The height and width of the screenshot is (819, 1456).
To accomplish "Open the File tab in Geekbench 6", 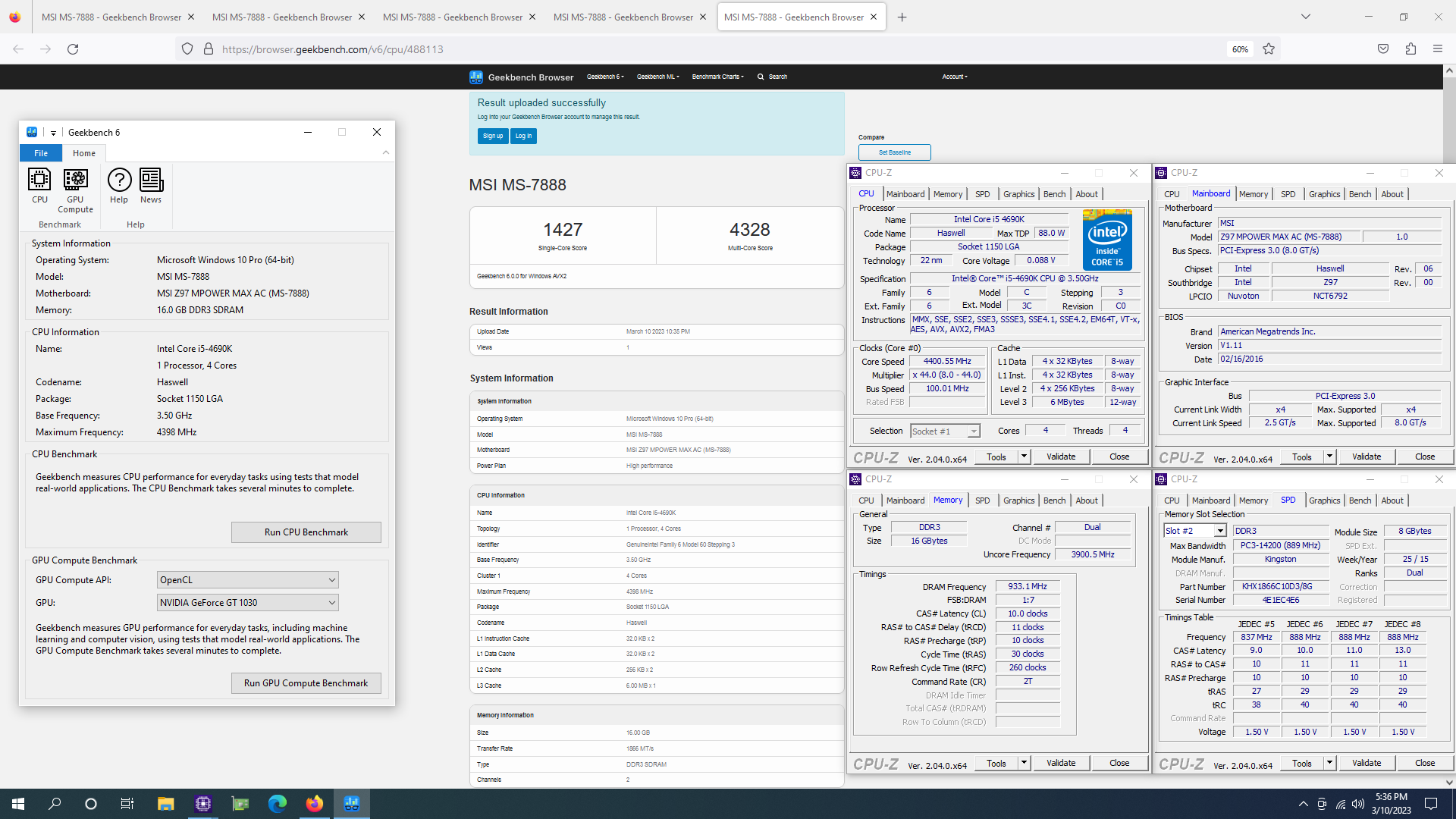I will tap(41, 153).
